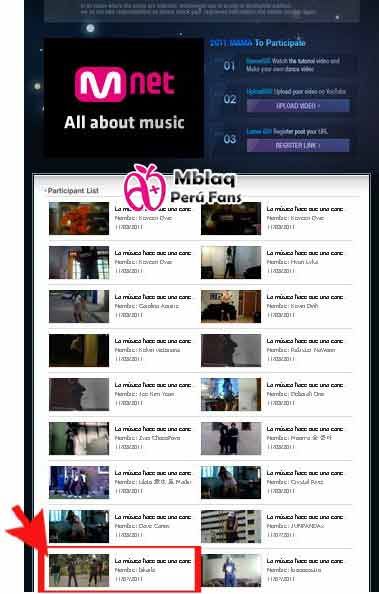This screenshot has width=379, height=594.
Task: Click the REGISTER LINK button
Action: (x=298, y=145)
